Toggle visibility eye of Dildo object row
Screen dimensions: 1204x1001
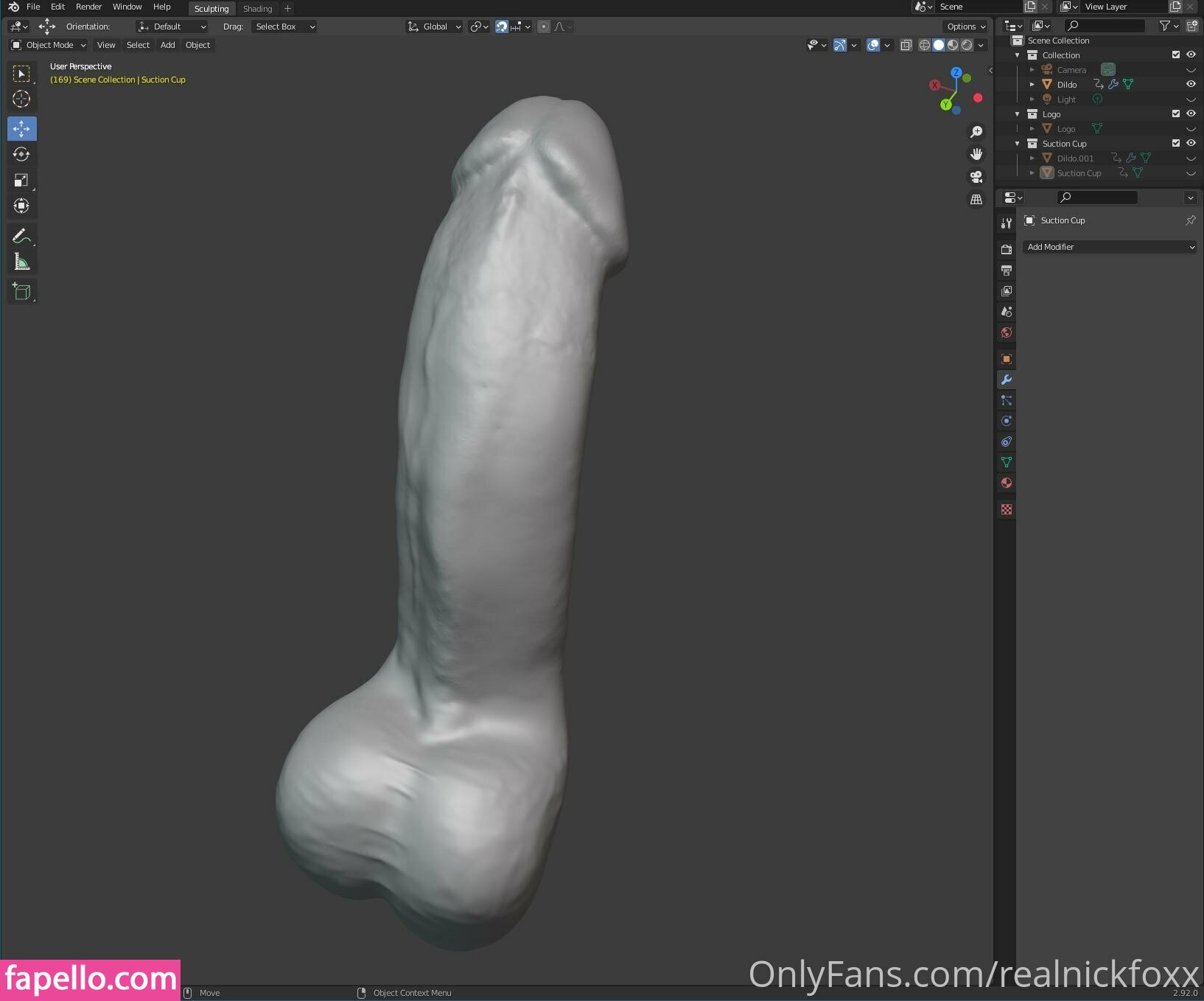point(1191,84)
